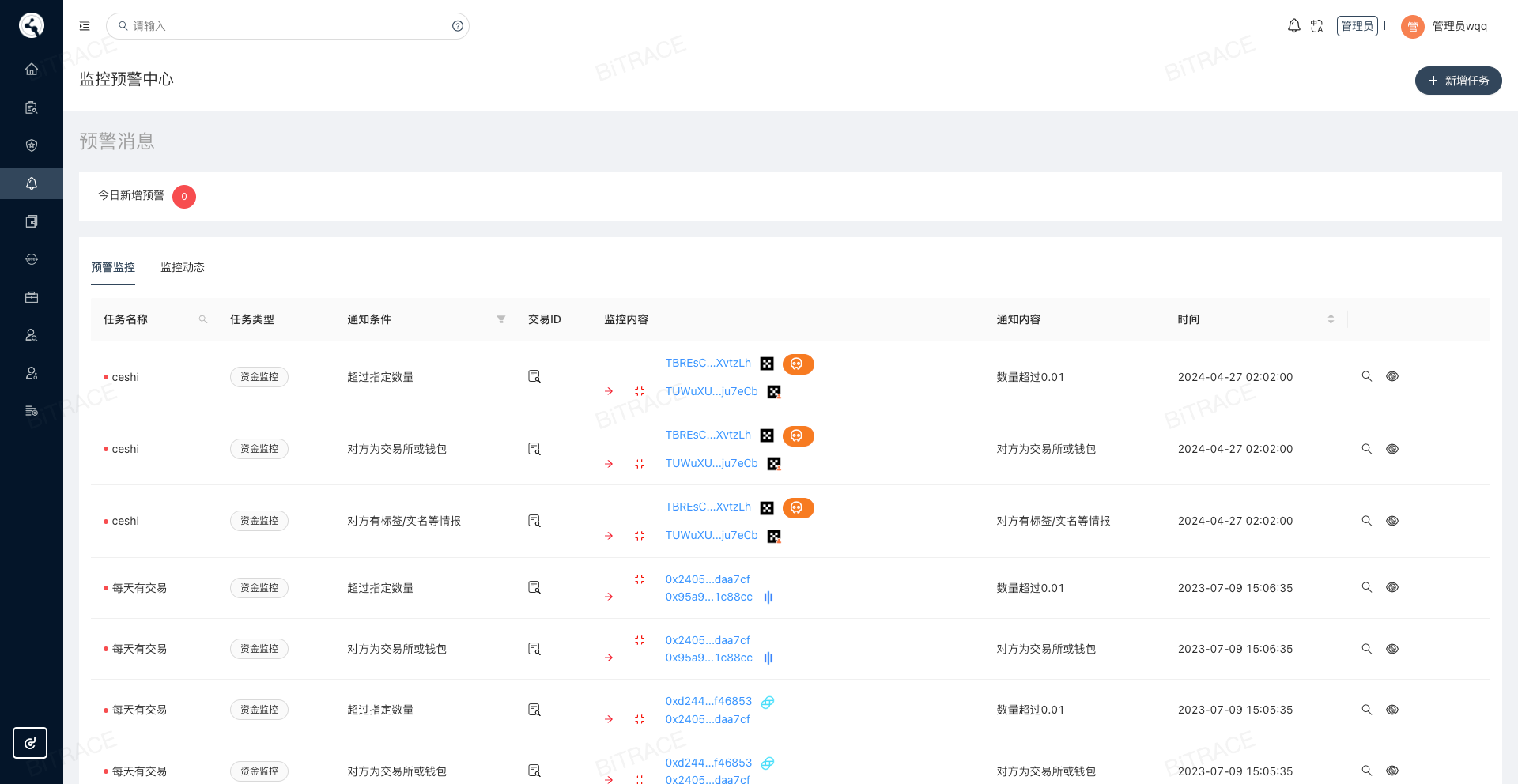Image resolution: width=1518 pixels, height=784 pixels.
Task: Switch language via translate icon
Action: pos(1316,26)
